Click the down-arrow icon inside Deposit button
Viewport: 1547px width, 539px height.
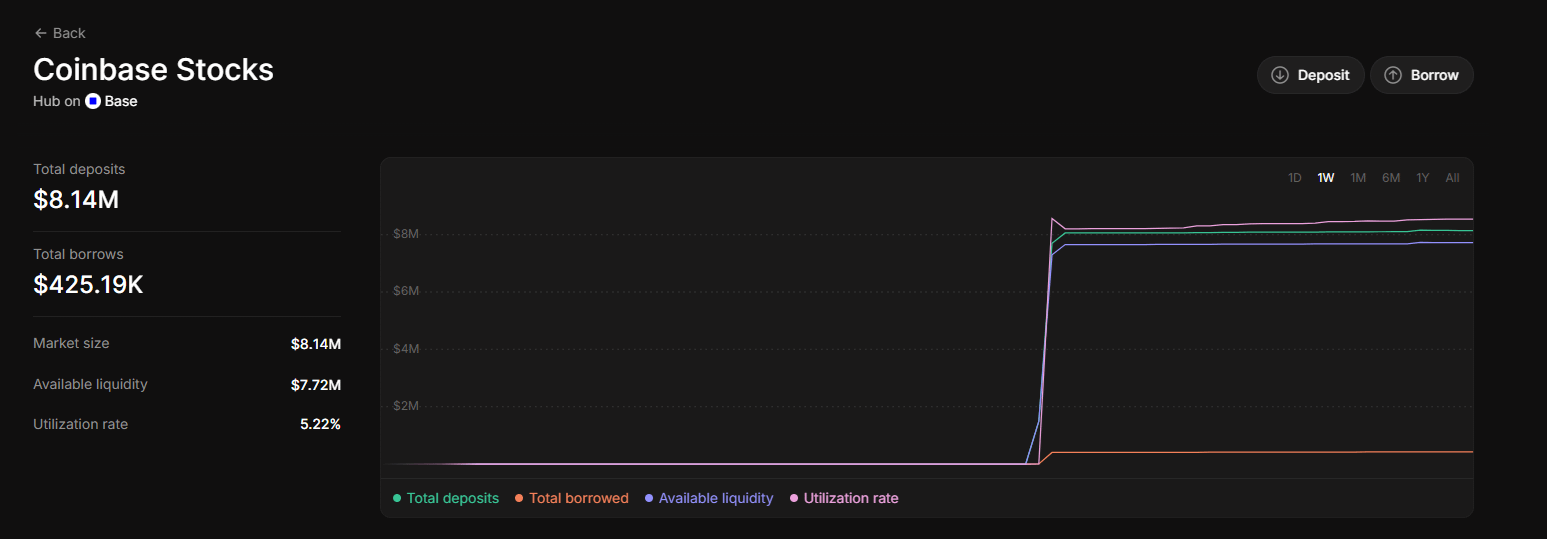point(1280,75)
